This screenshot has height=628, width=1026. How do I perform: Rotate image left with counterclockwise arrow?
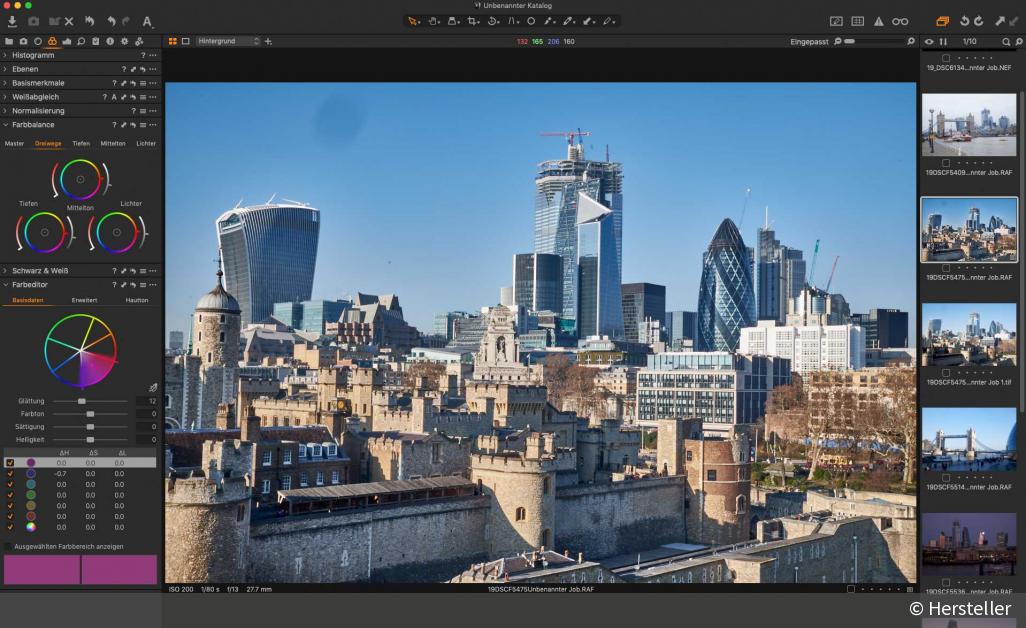964,22
